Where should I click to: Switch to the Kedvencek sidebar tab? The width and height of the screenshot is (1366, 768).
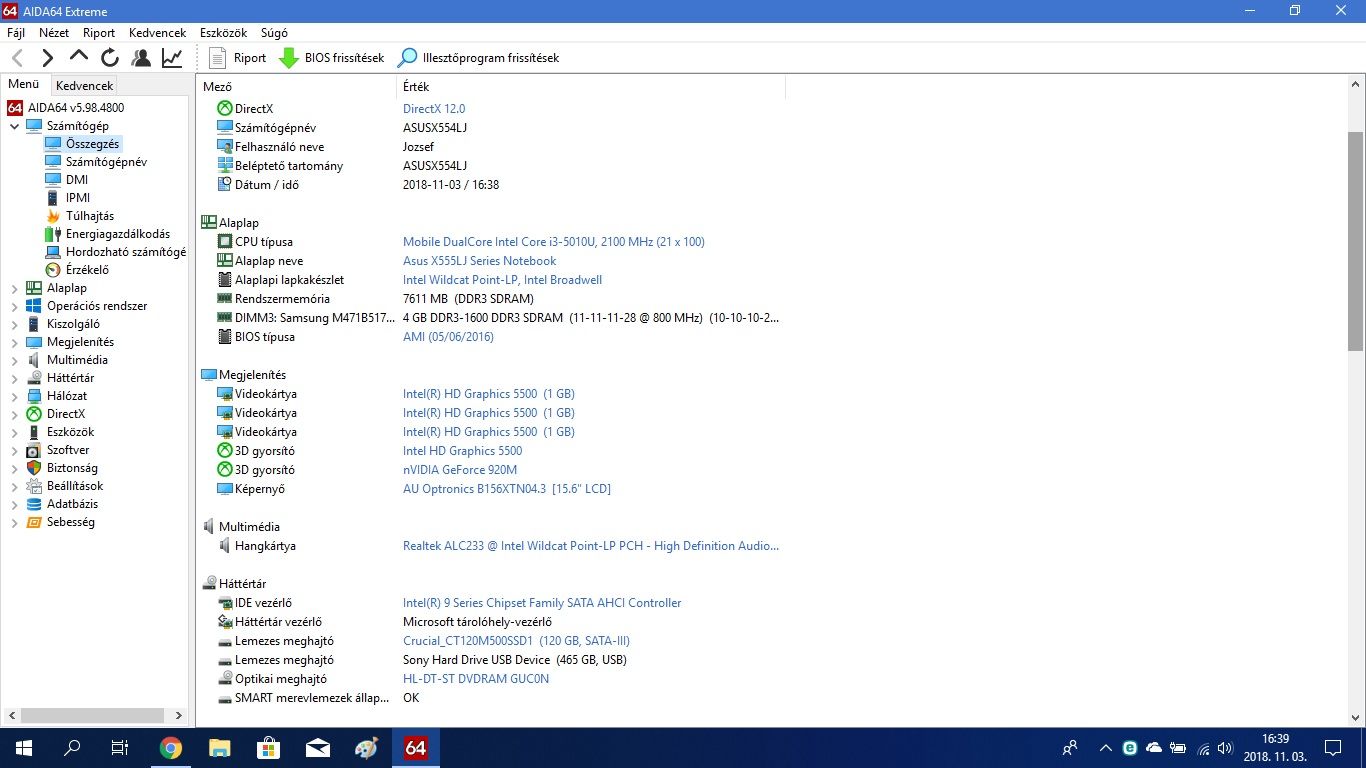pos(84,86)
